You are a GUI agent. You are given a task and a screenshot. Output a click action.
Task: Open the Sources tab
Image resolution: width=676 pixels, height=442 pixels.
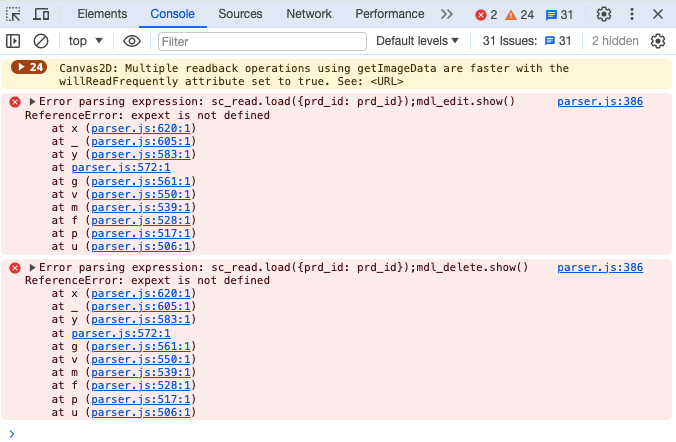click(240, 14)
